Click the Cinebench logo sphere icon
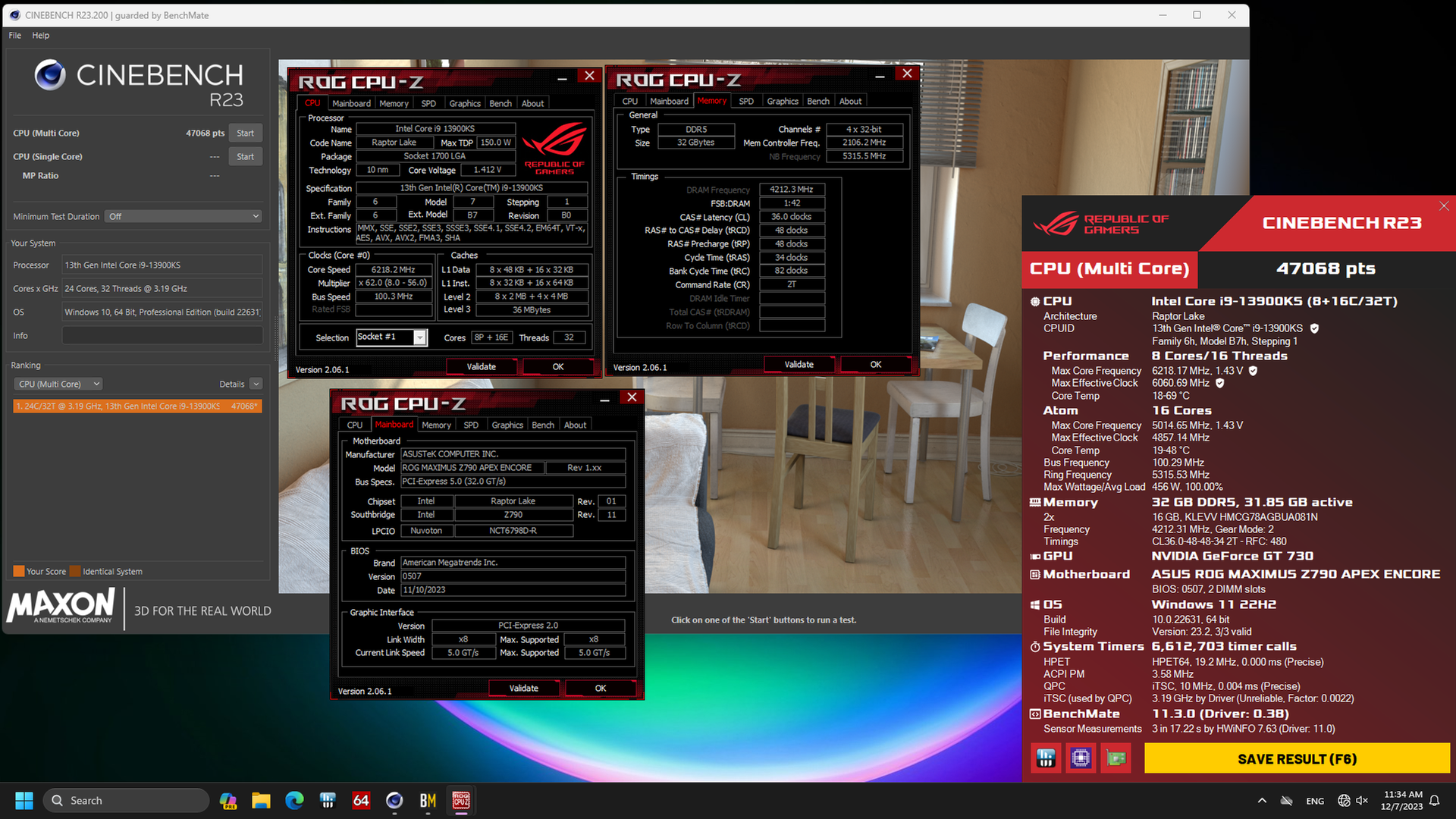 coord(50,75)
